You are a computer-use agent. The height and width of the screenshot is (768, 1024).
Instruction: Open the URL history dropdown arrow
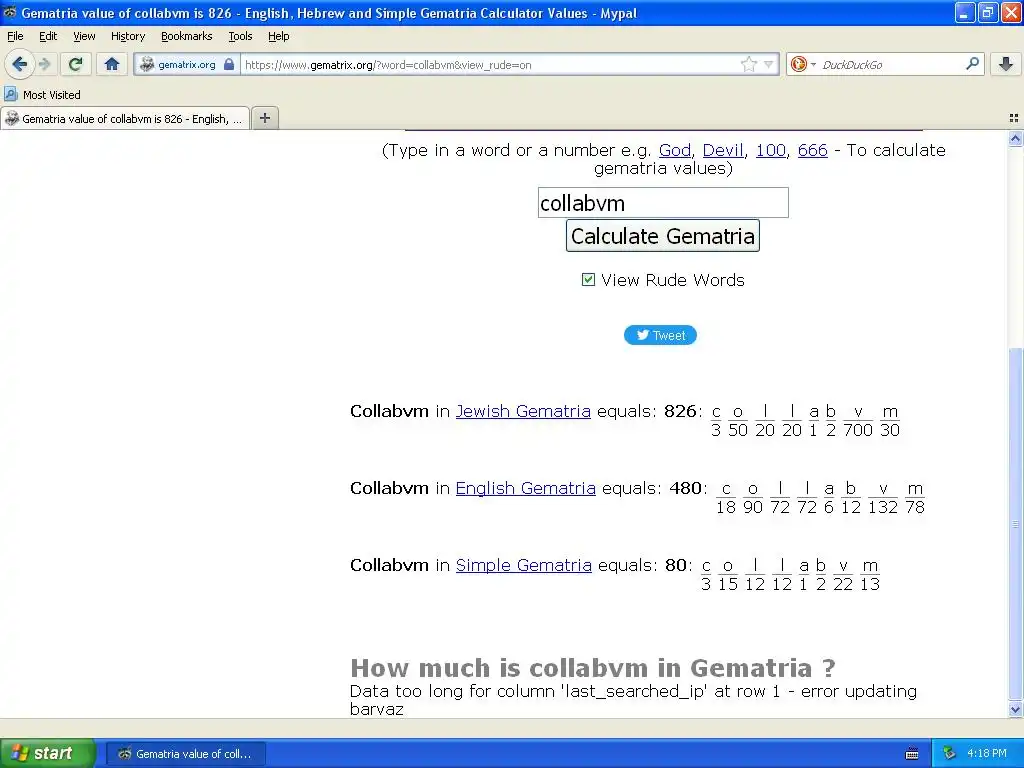coord(769,64)
